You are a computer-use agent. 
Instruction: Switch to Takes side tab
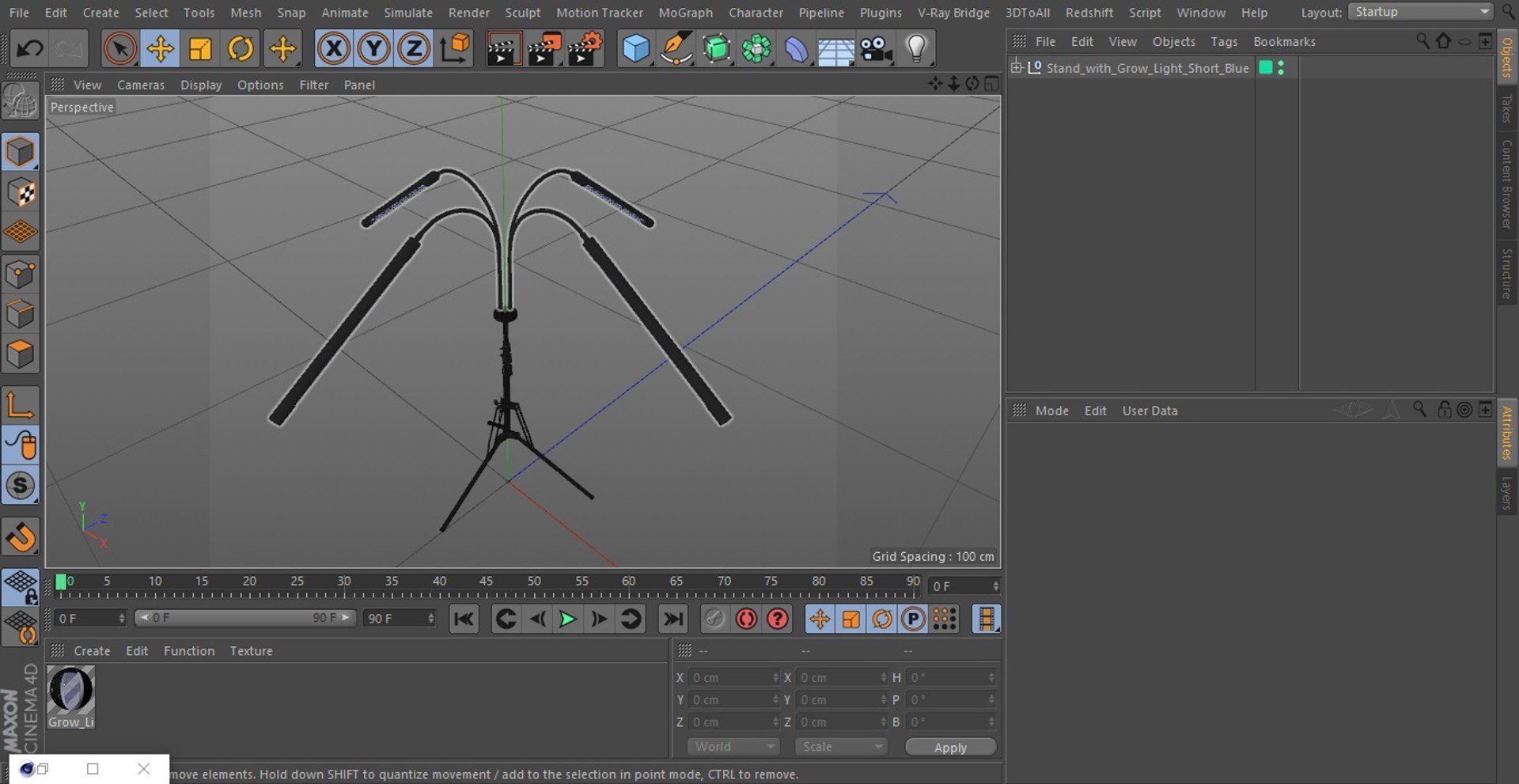click(x=1507, y=109)
